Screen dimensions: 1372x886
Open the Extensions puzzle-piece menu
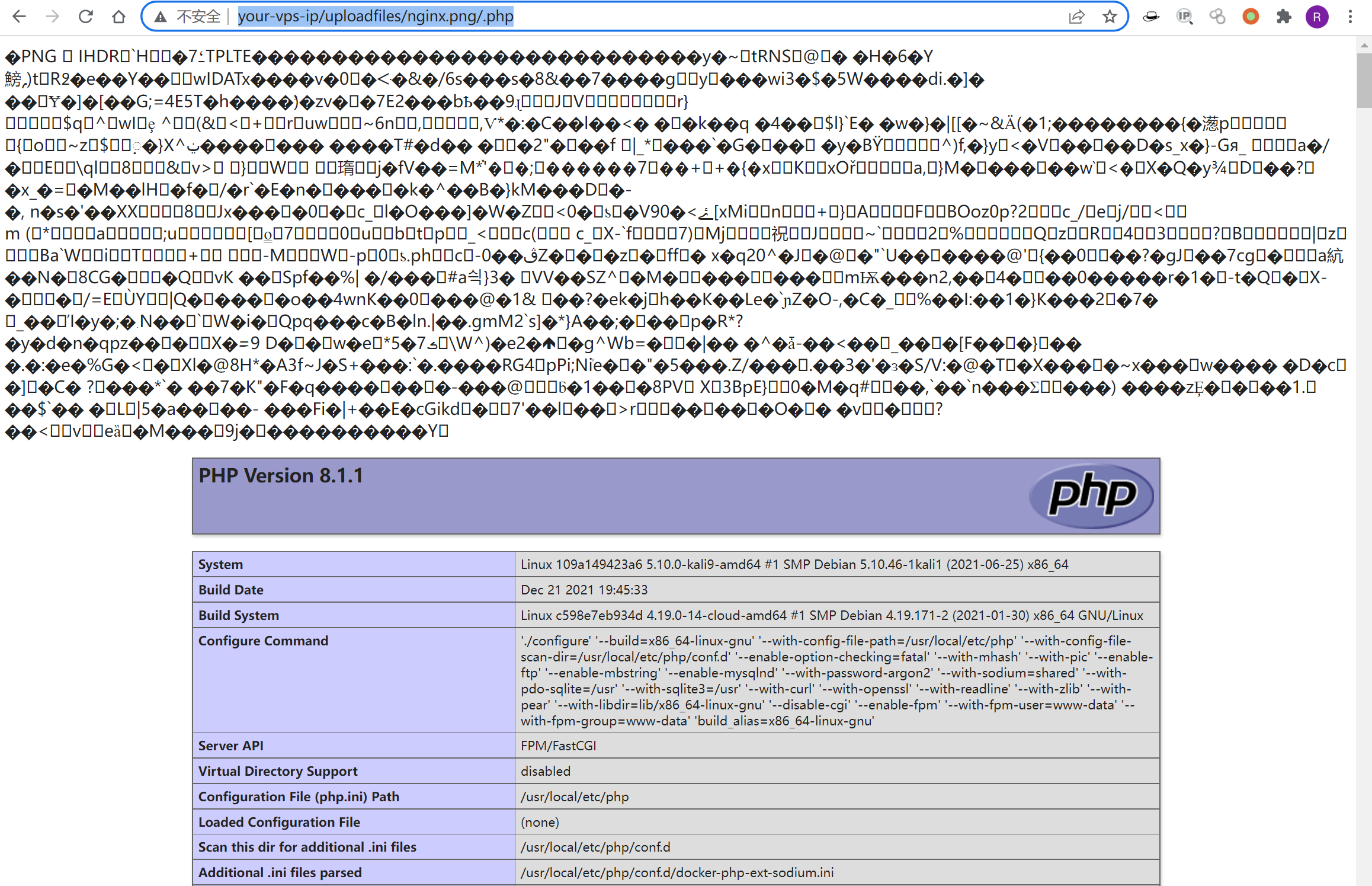[1283, 17]
